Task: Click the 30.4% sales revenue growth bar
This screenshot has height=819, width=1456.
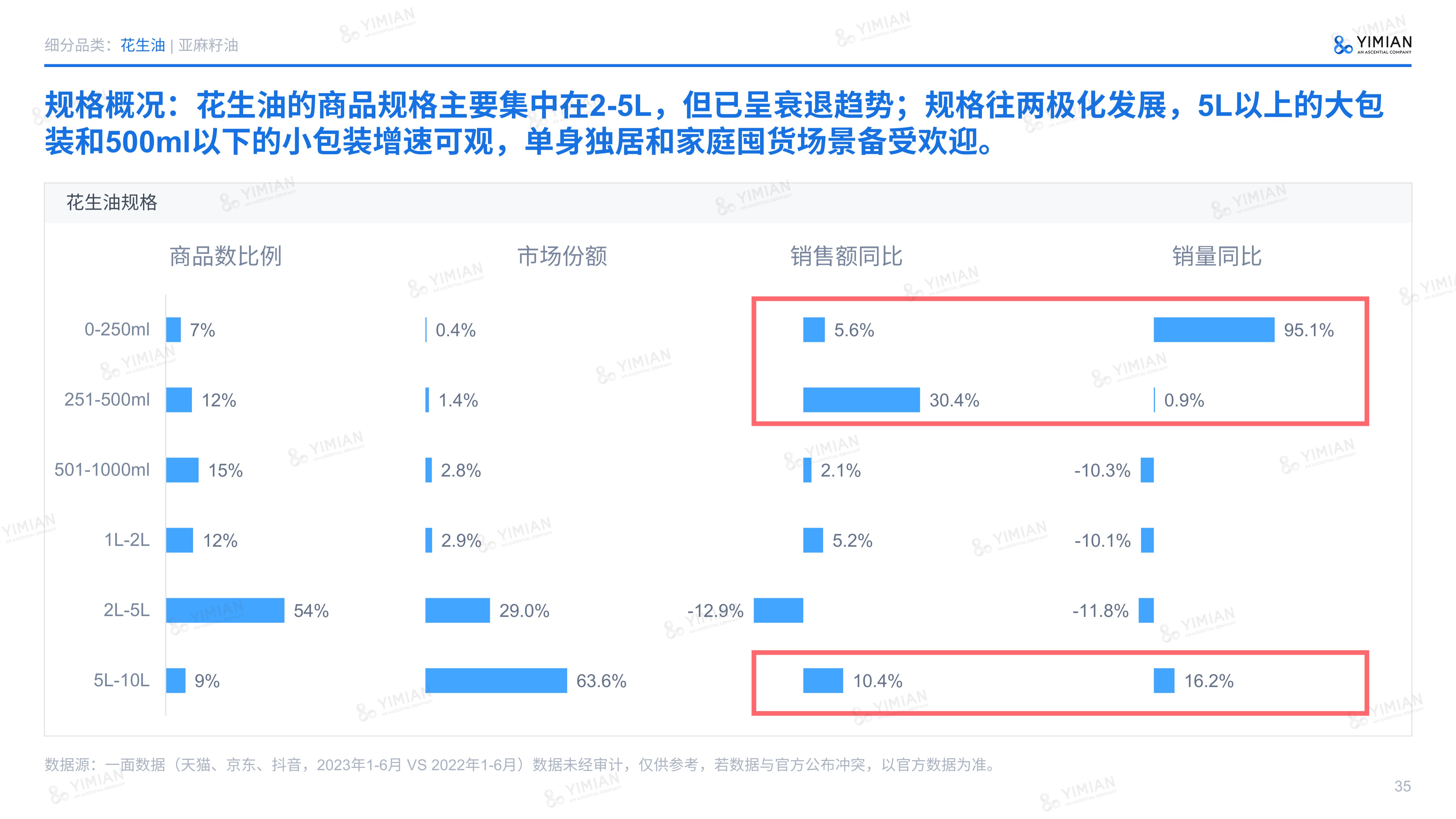Action: pos(861,400)
